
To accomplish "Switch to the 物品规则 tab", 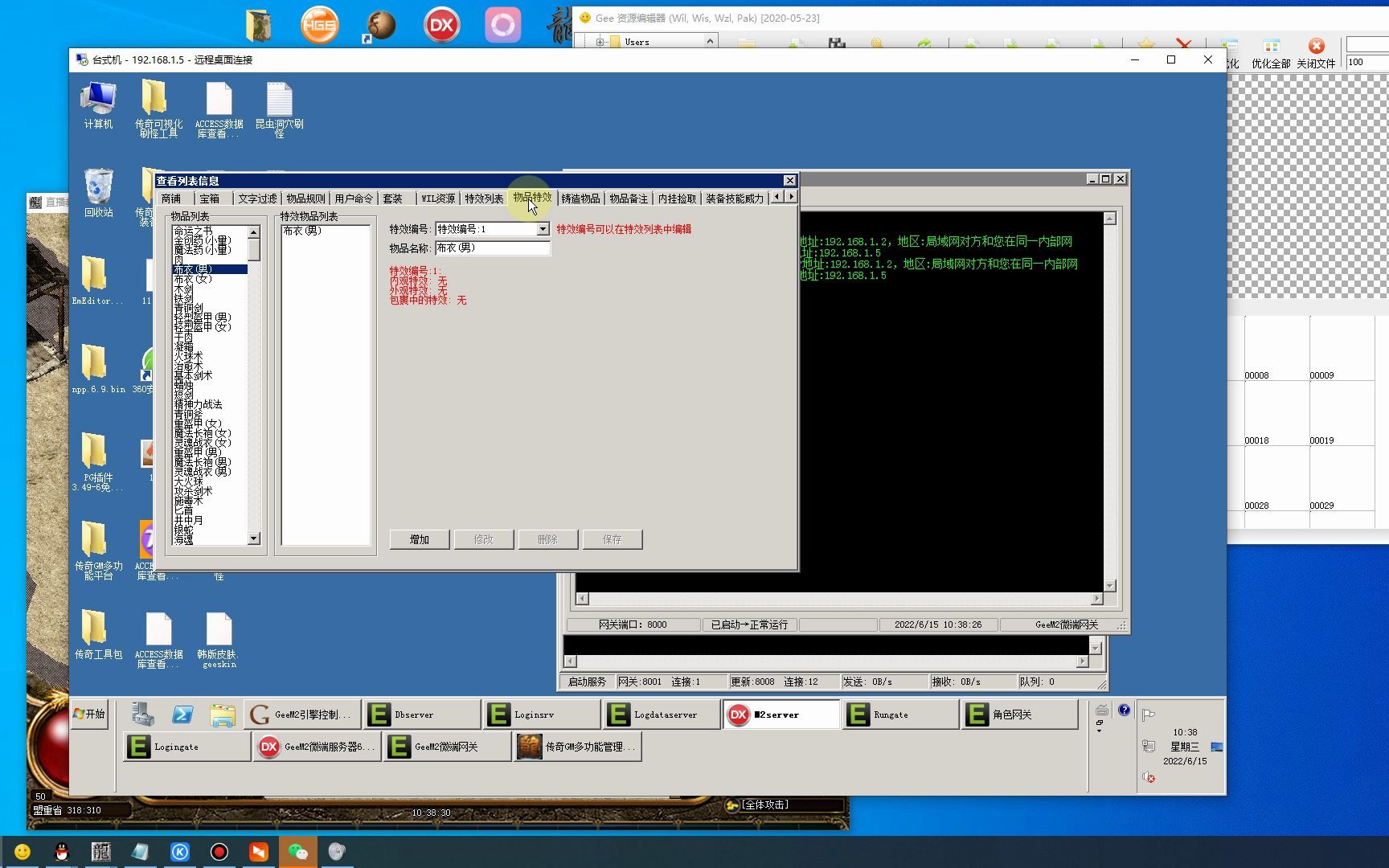I will (x=305, y=199).
